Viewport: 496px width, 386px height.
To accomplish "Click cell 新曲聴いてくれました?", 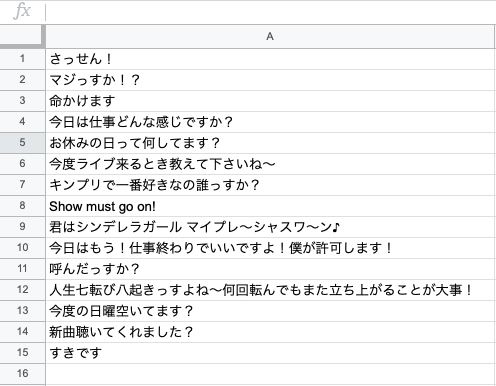I will pos(270,332).
